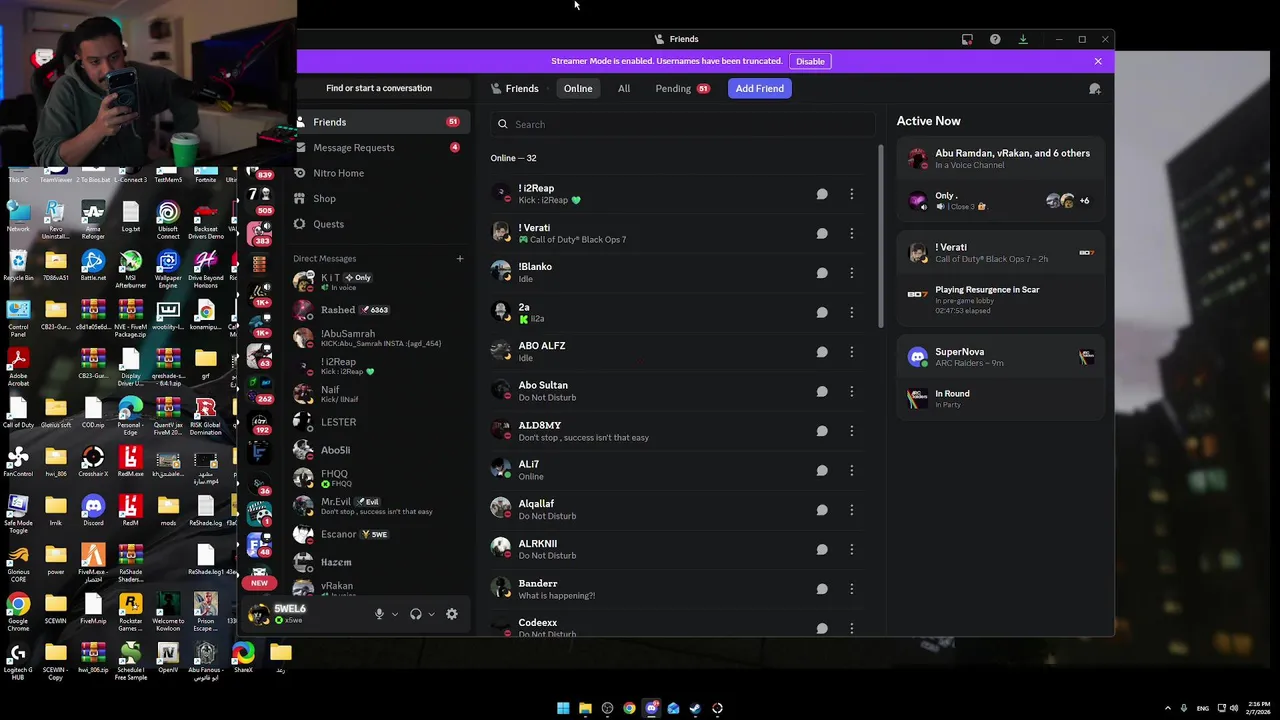Message 2a with chat bubble icon
The width and height of the screenshot is (1280, 720).
point(822,312)
